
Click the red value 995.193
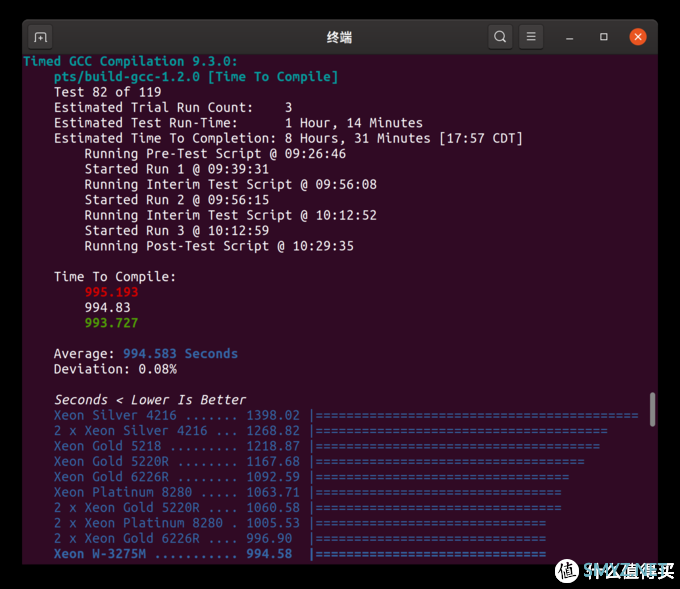pos(111,292)
